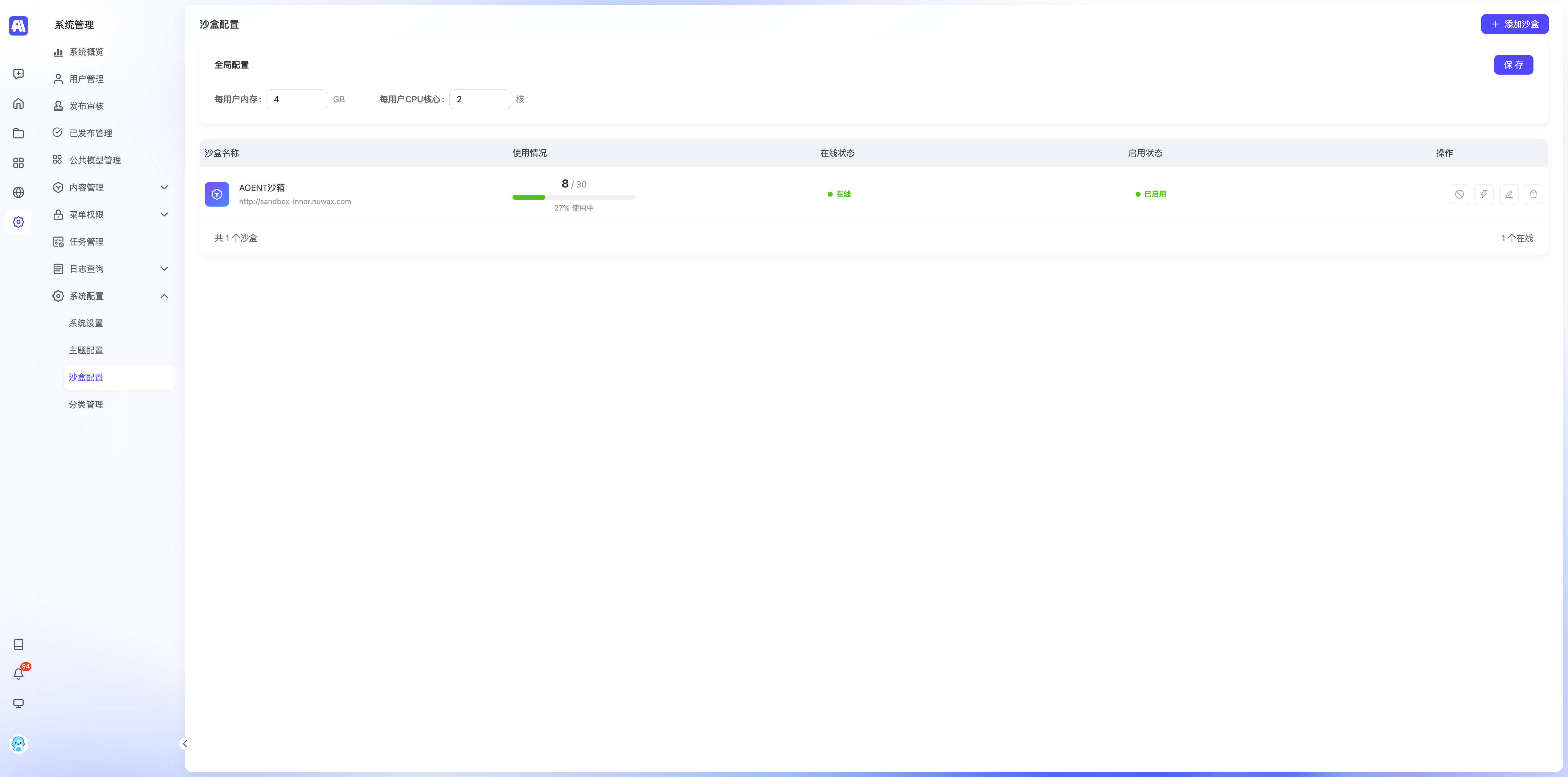The height and width of the screenshot is (777, 1568).
Task: Open 用户管理 in sidebar
Action: 86,79
